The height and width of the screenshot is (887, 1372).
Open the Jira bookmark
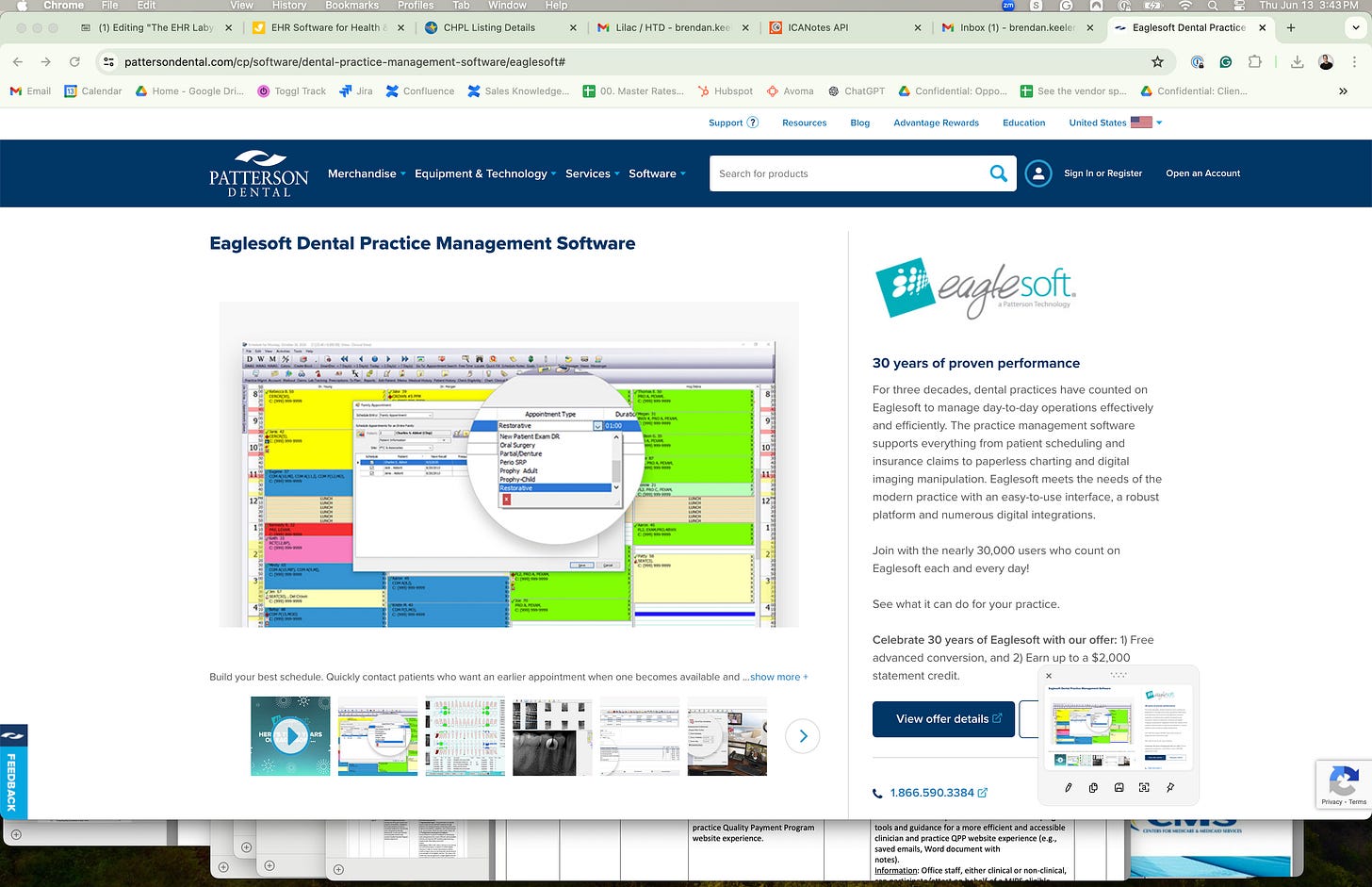355,91
